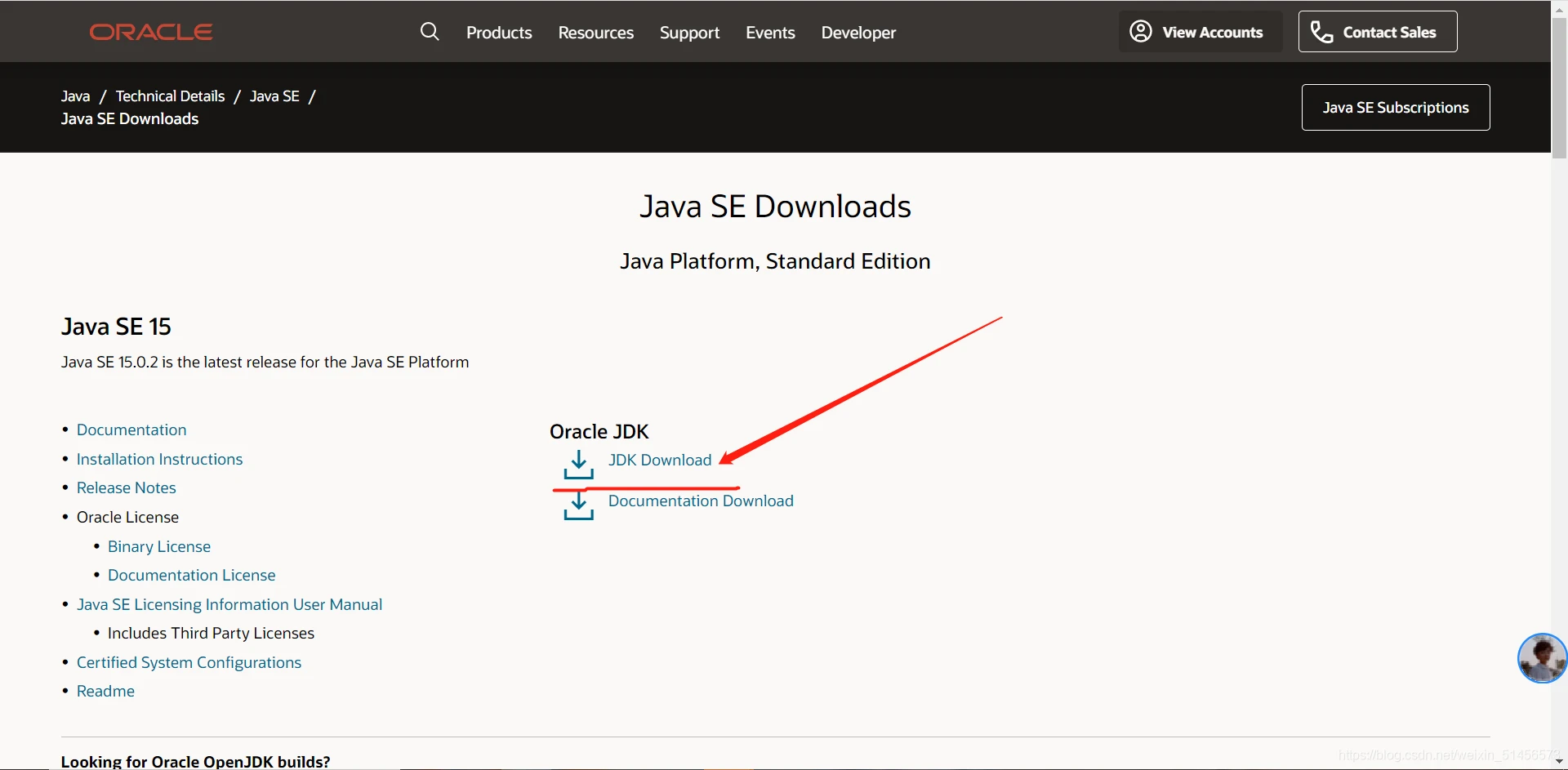Open Java SE Licensing Information User Manual

pos(229,604)
